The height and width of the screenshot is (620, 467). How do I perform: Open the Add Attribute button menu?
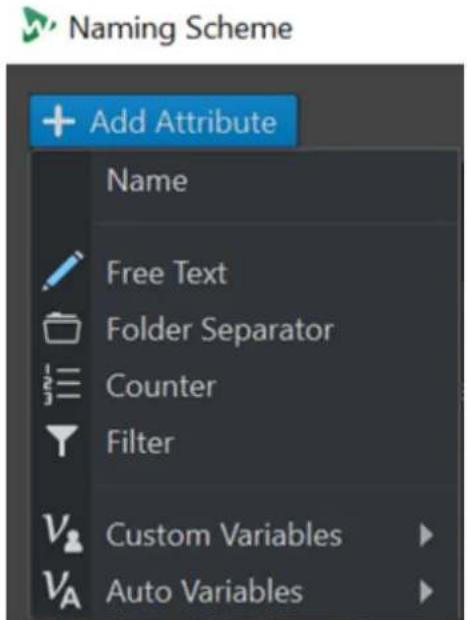163,121
